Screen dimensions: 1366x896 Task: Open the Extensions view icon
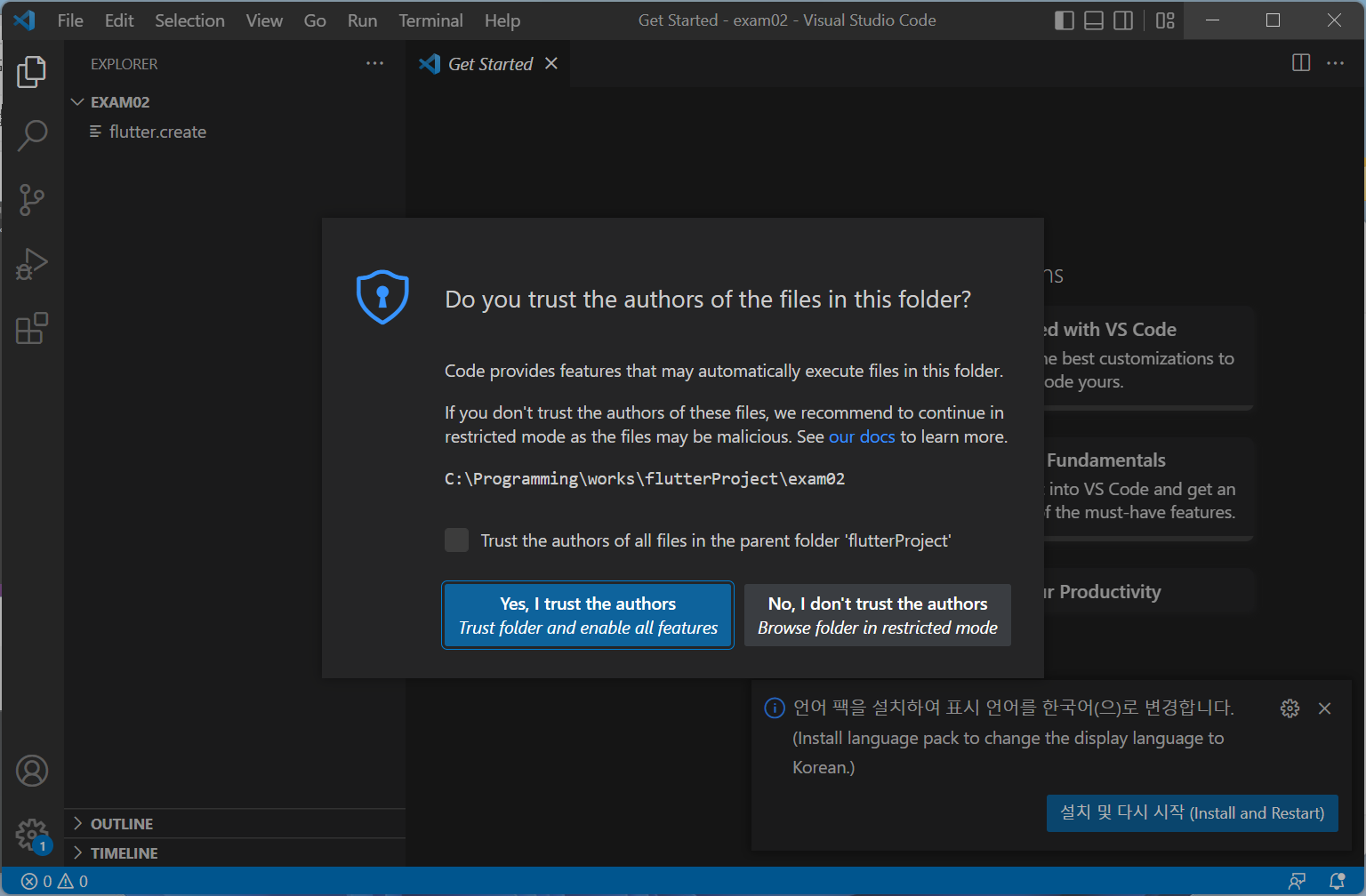point(32,328)
